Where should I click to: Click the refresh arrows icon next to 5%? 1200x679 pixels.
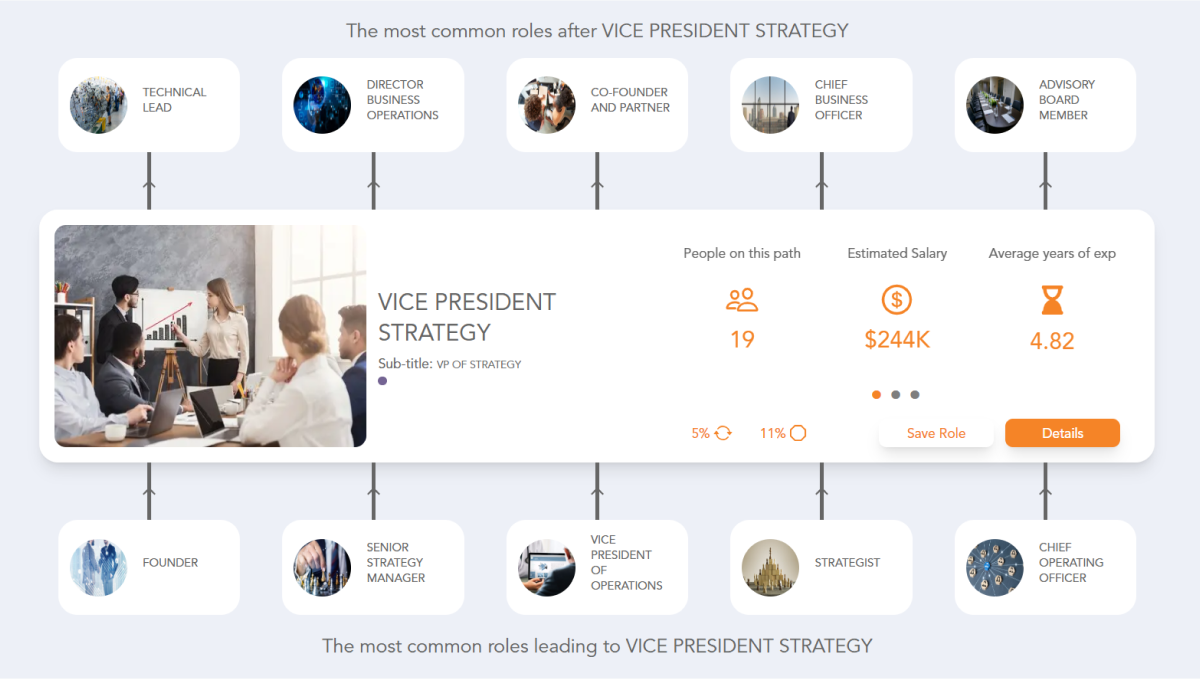(x=722, y=433)
